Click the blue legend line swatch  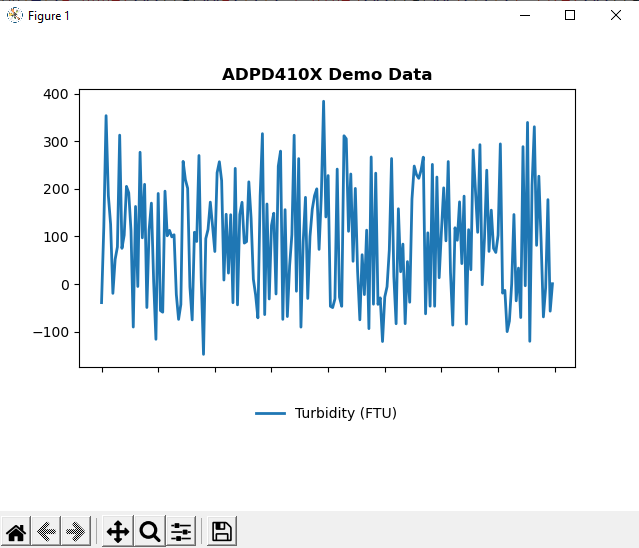[270, 414]
